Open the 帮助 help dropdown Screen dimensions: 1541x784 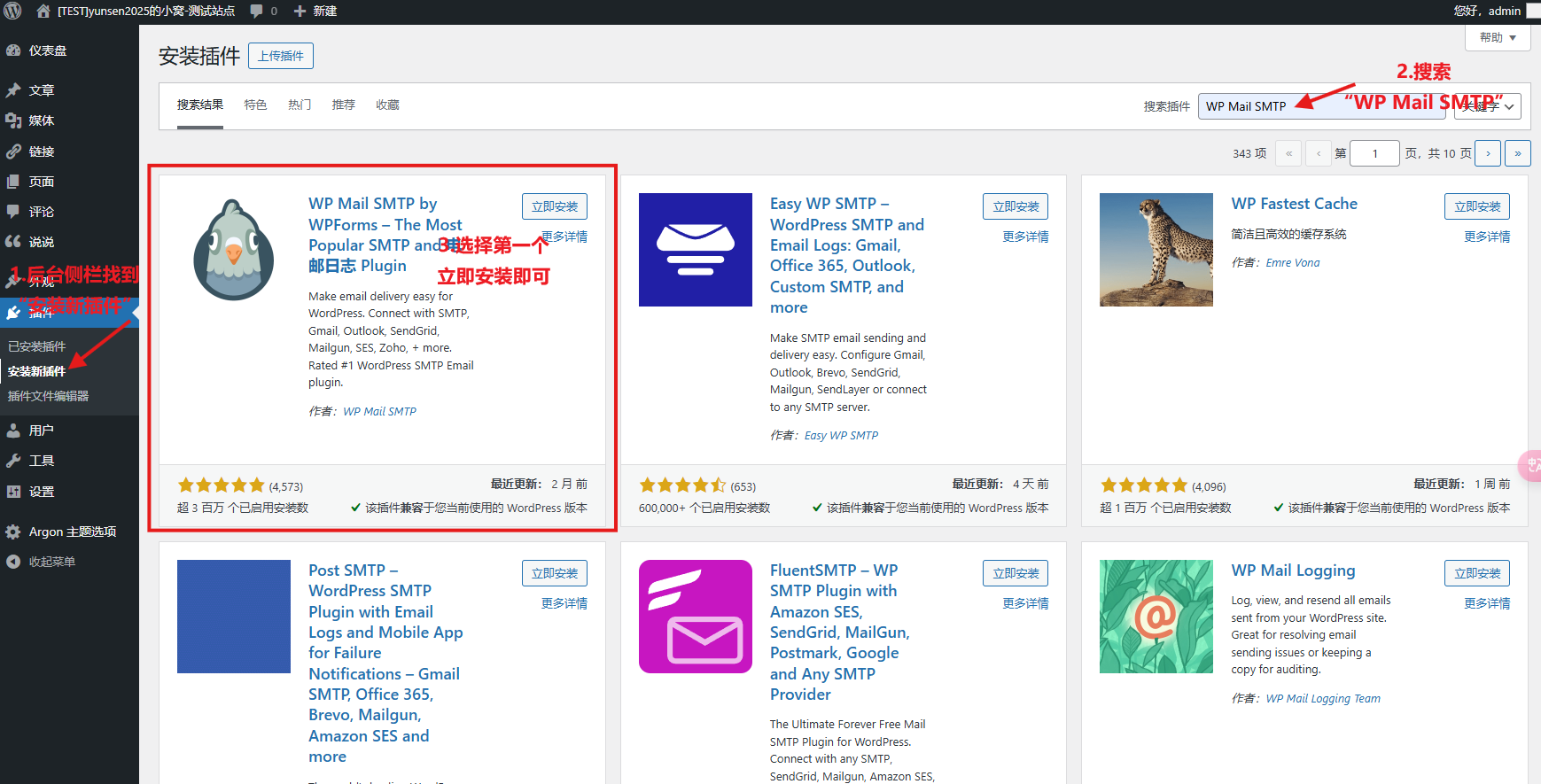pos(1498,38)
